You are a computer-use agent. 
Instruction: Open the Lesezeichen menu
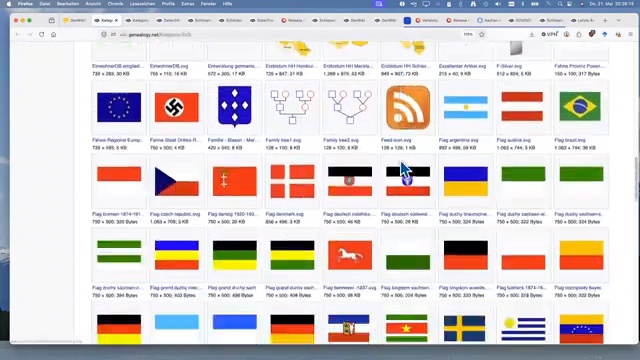pos(142,4)
